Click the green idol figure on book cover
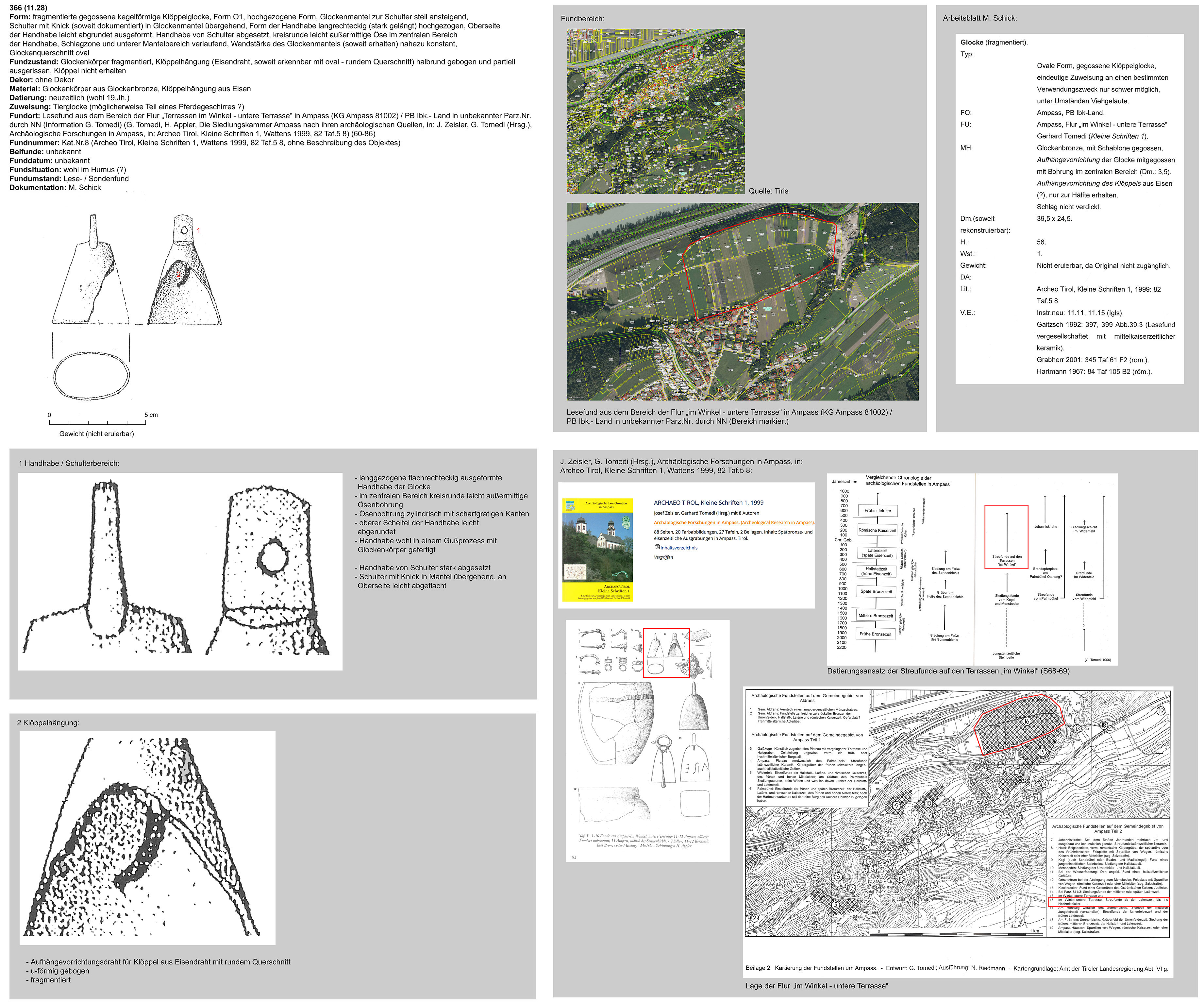Image resolution: width=1204 pixels, height=1003 pixels. coord(626,522)
